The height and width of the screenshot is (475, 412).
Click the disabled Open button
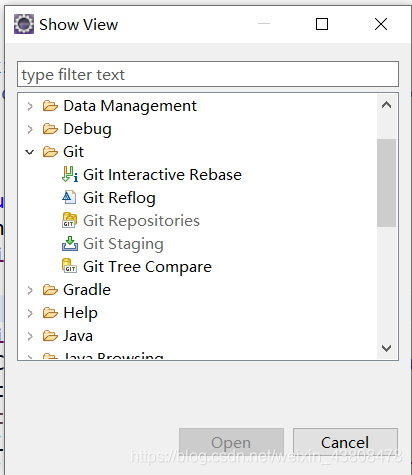pos(231,442)
